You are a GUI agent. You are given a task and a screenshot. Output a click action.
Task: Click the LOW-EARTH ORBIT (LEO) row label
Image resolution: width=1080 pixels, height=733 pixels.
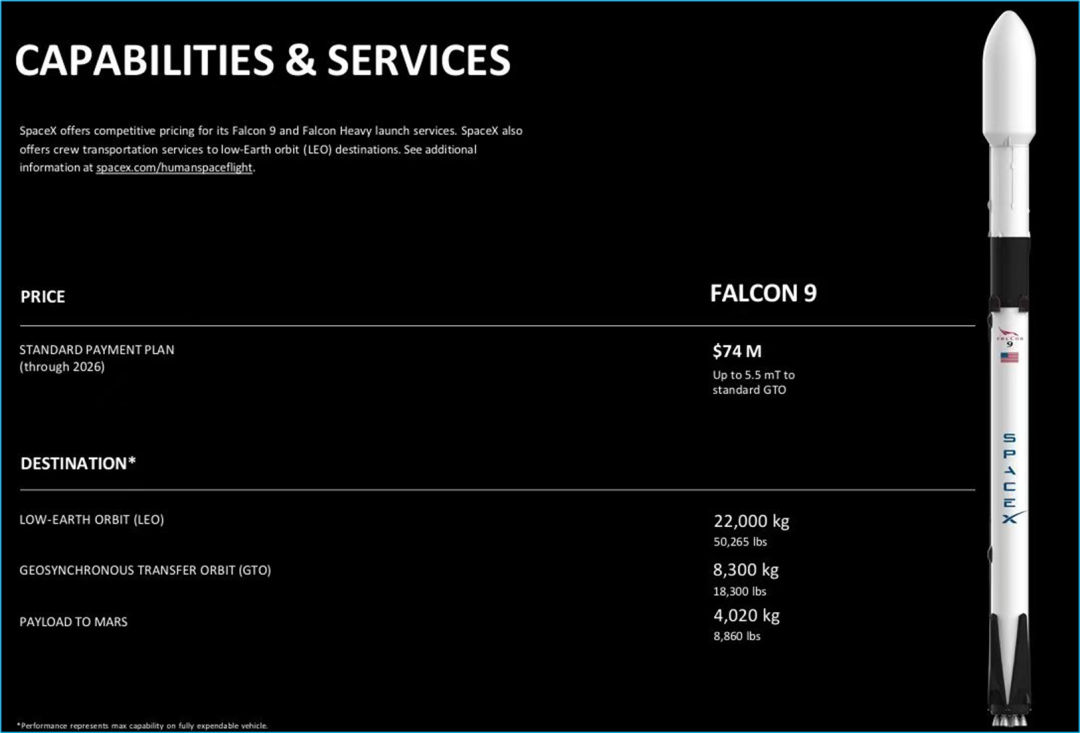92,520
